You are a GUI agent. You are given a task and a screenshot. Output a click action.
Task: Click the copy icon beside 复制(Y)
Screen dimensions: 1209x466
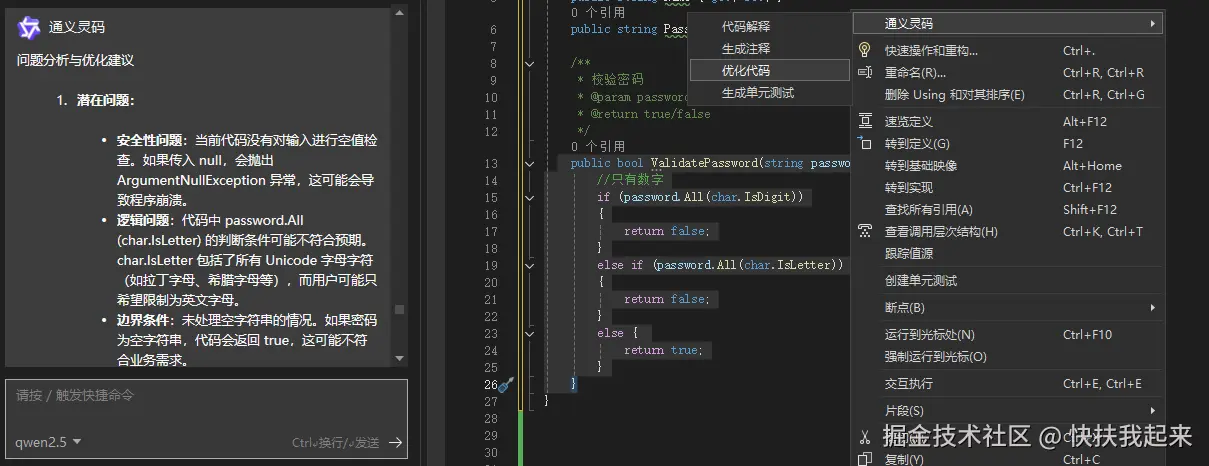coord(865,459)
